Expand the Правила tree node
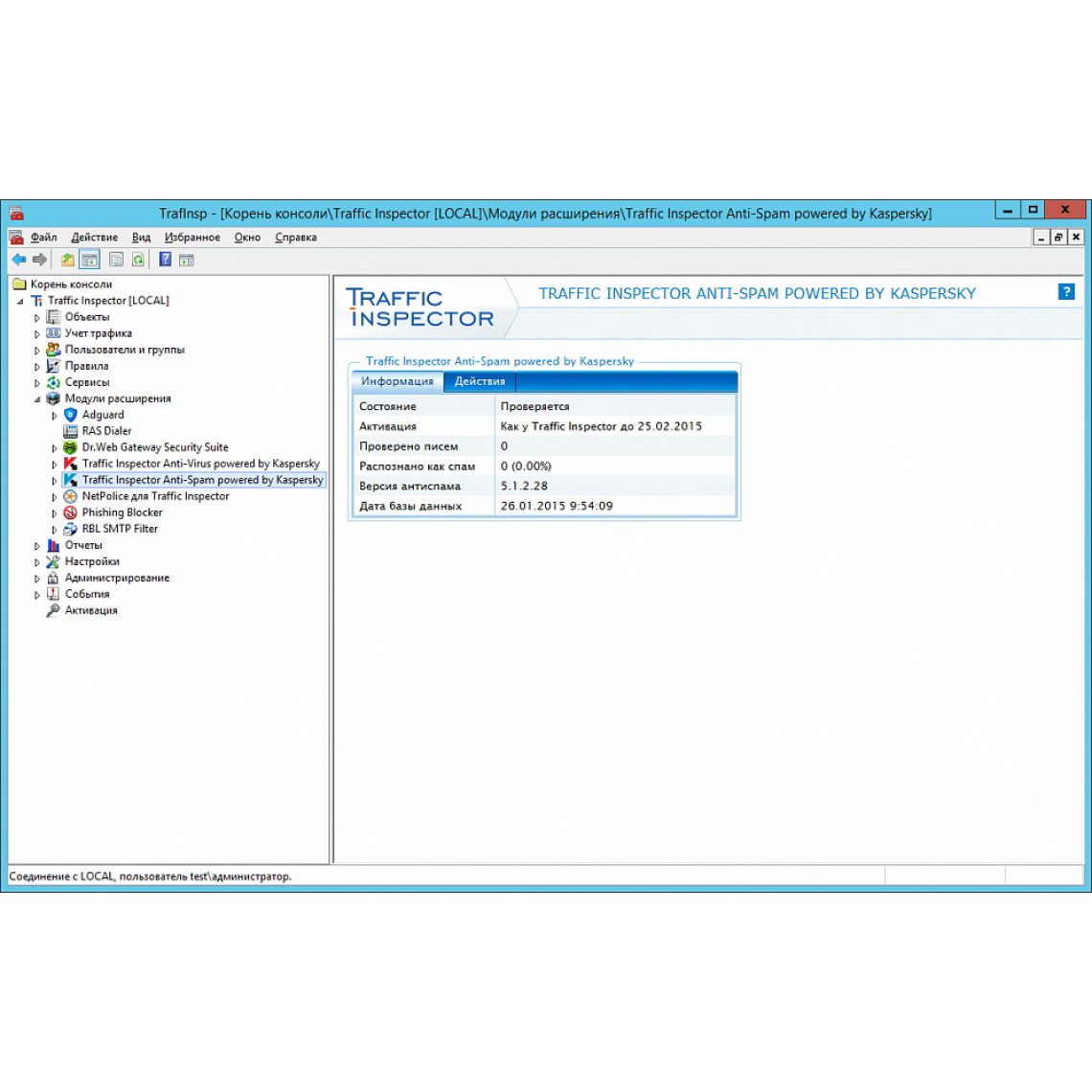The height and width of the screenshot is (1092, 1092). pos(37,366)
